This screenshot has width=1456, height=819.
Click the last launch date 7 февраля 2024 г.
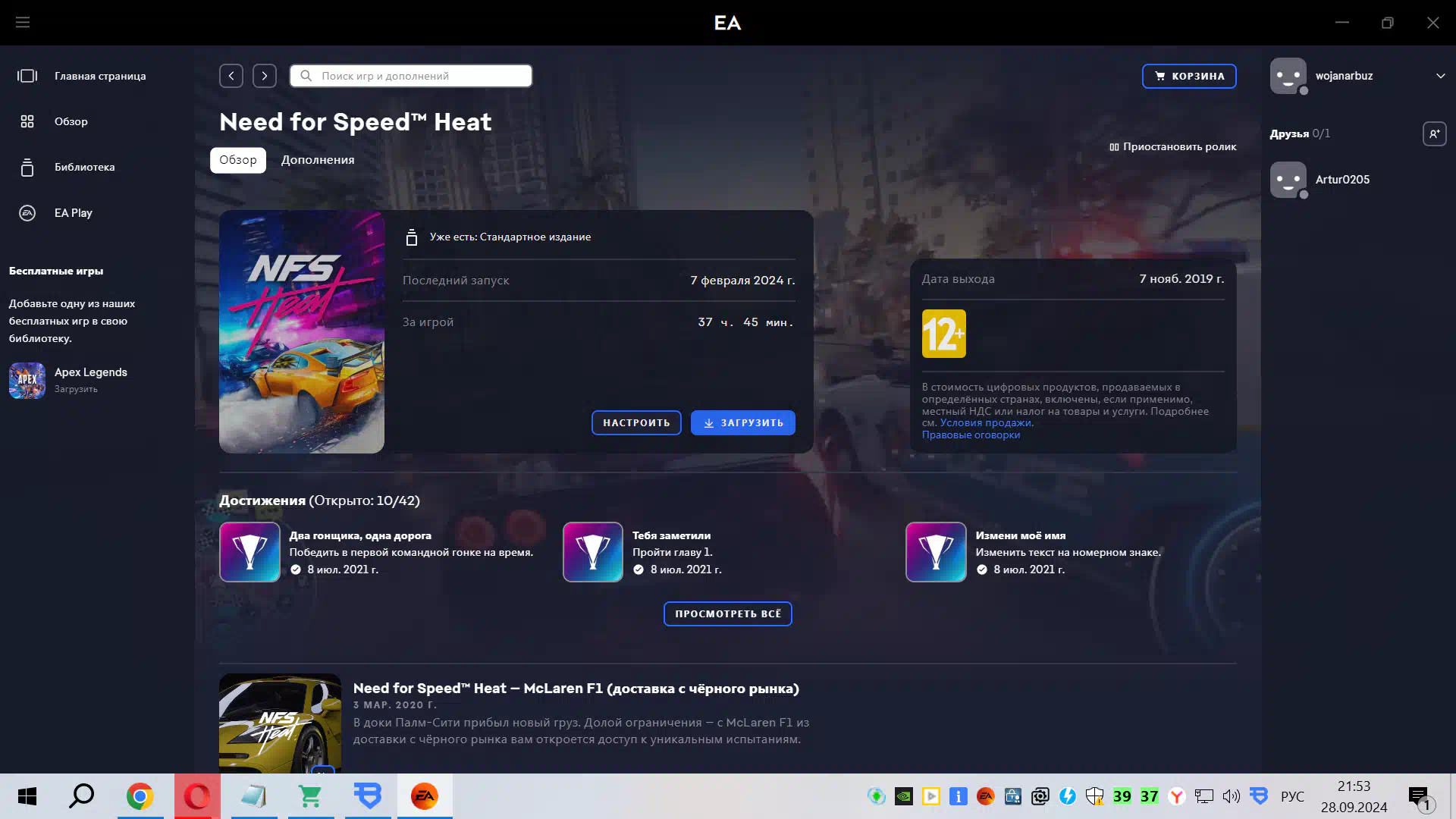(x=742, y=281)
